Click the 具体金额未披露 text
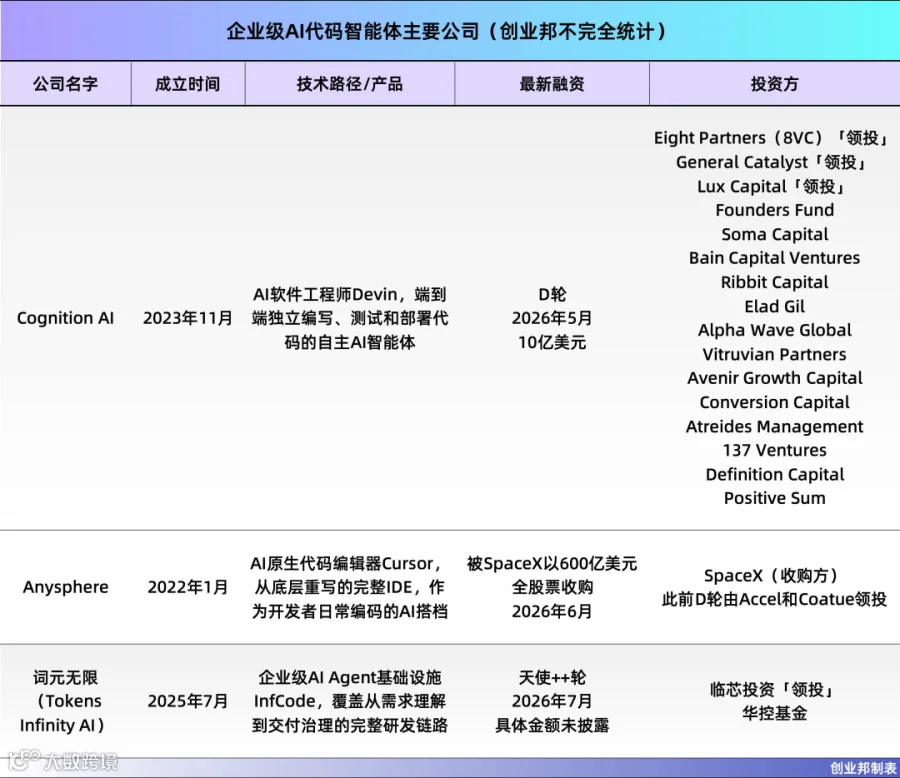Image resolution: width=900 pixels, height=778 pixels. coord(552,725)
